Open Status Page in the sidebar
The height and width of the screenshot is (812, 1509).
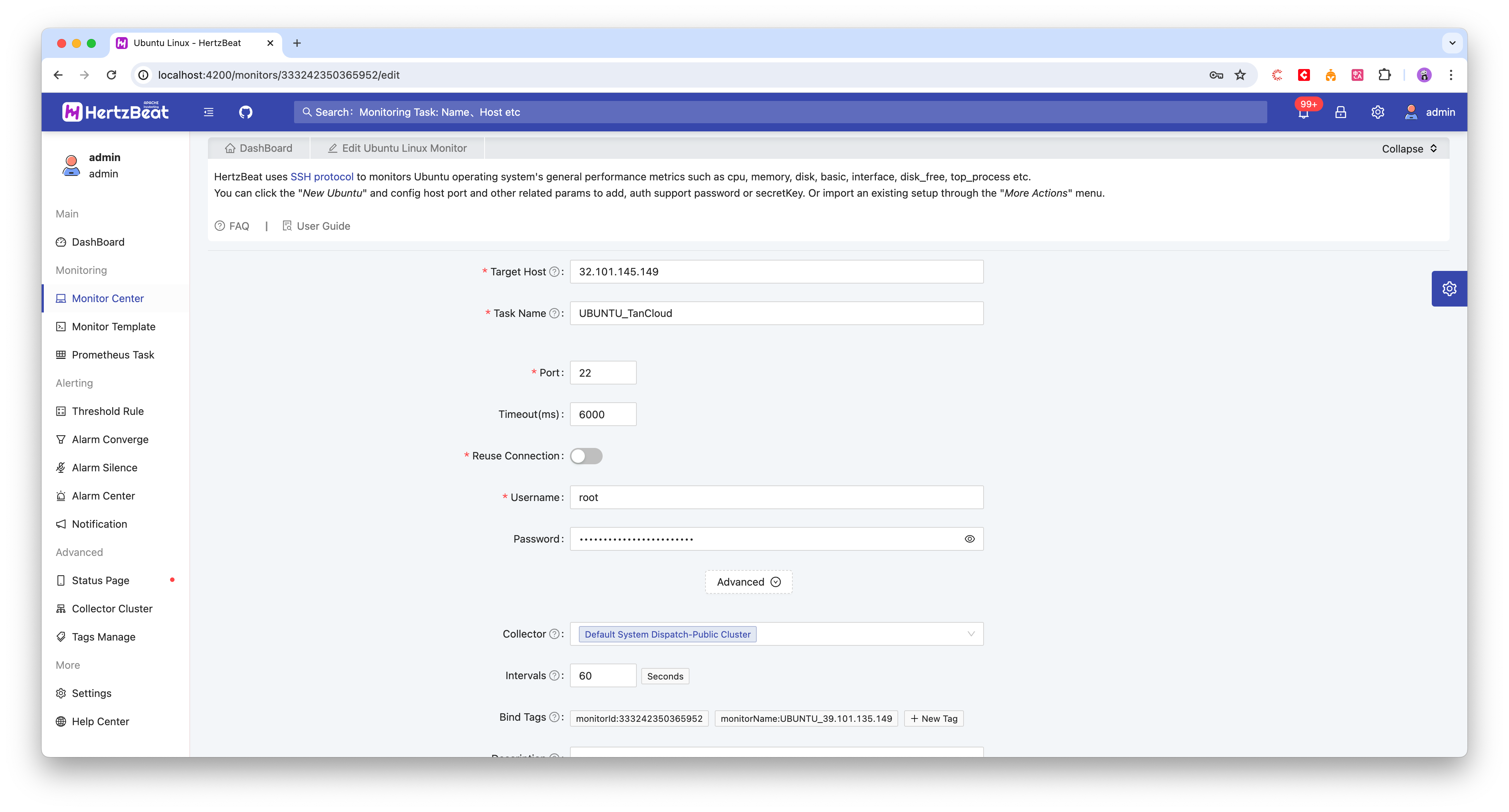pos(116,580)
